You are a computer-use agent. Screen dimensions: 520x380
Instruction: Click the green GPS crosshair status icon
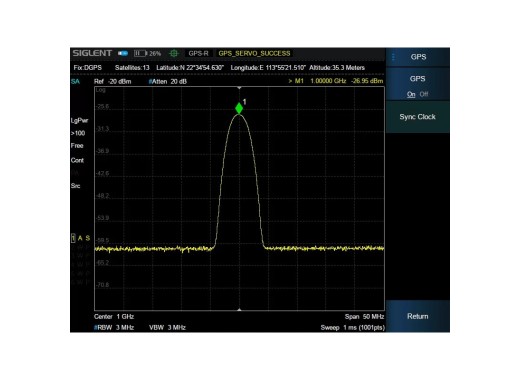point(174,53)
